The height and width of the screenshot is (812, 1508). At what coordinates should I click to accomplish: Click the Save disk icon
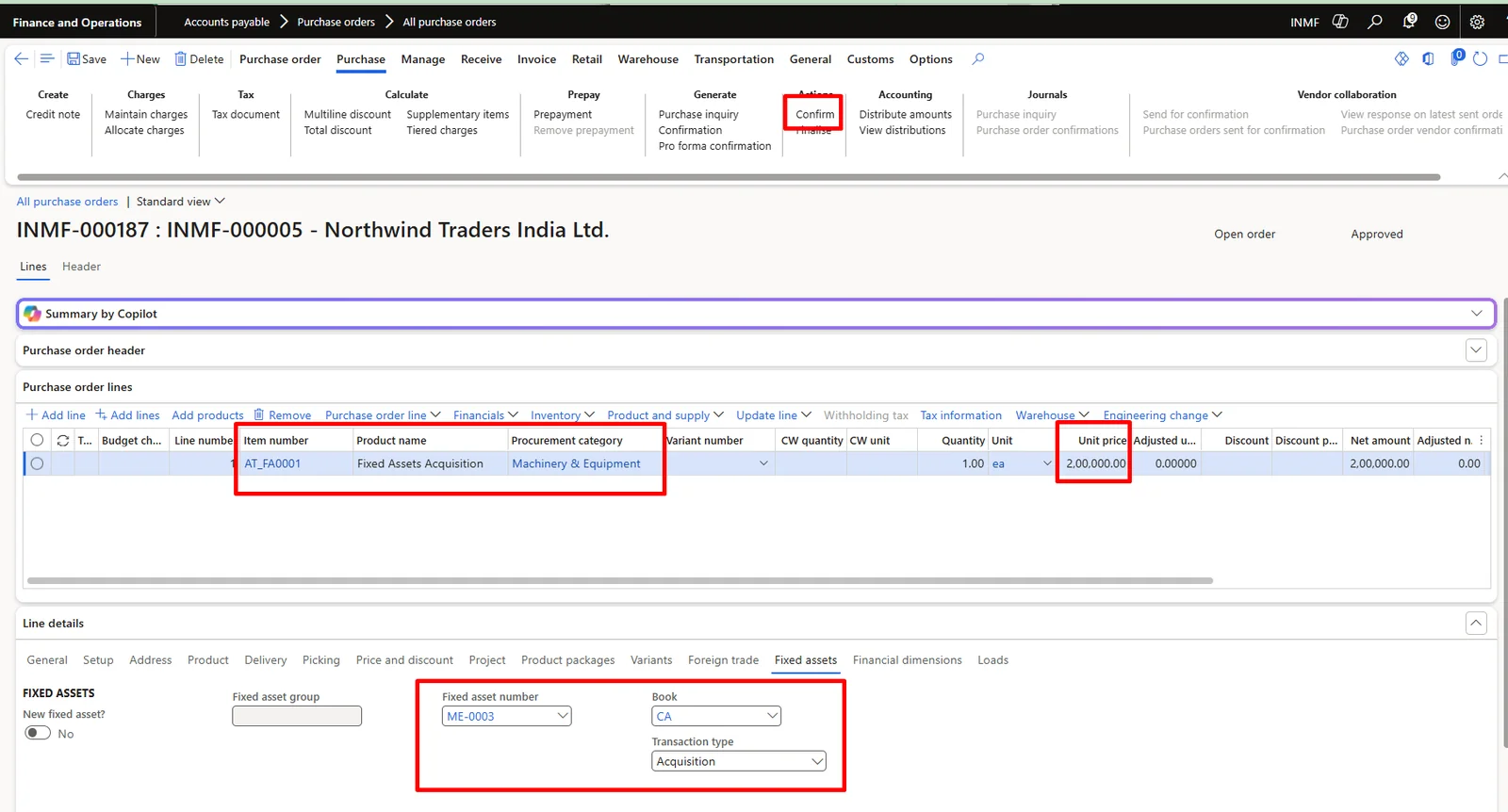[x=74, y=59]
